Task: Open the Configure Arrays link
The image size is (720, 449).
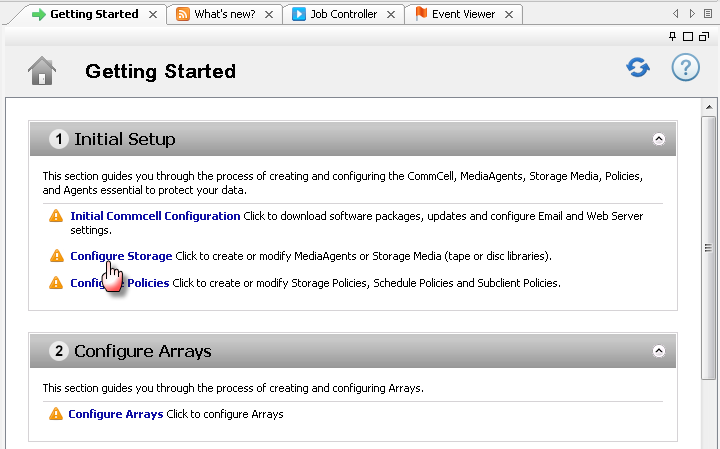Action: 116,414
